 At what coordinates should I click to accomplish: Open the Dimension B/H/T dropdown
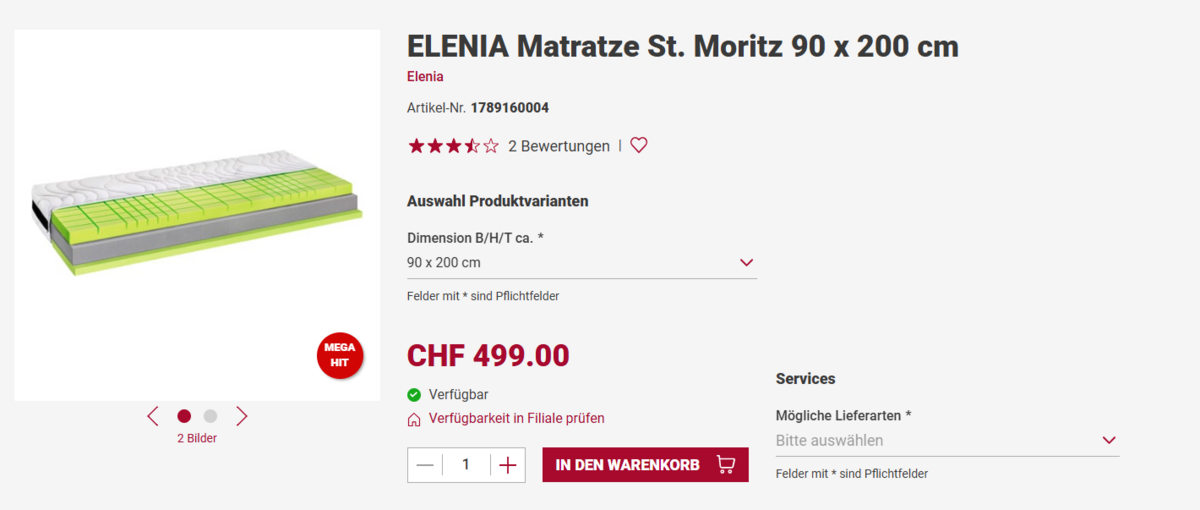[x=580, y=263]
